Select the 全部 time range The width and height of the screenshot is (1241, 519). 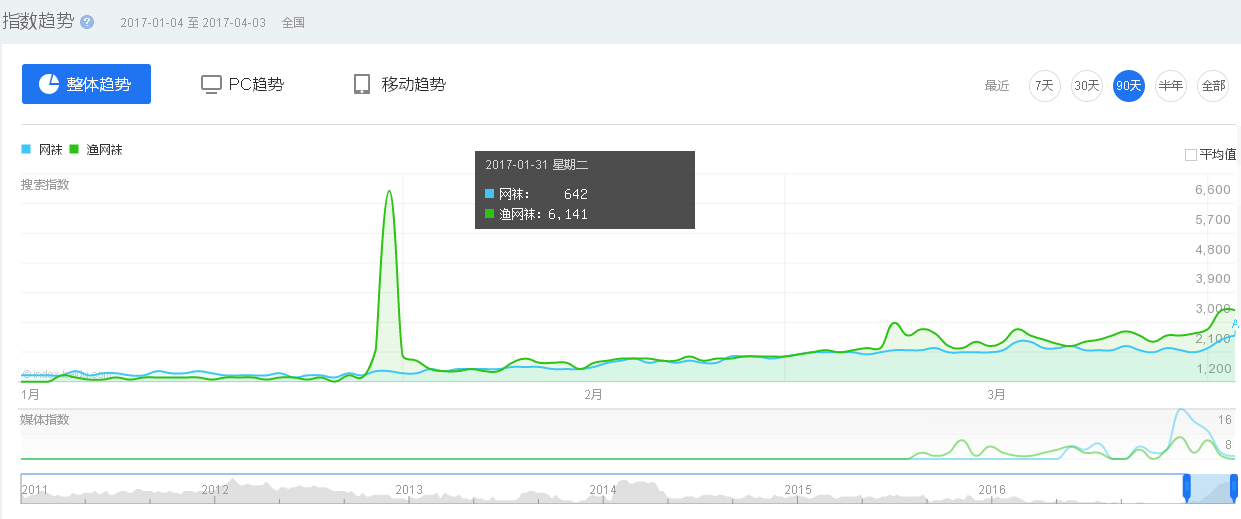coord(1213,86)
